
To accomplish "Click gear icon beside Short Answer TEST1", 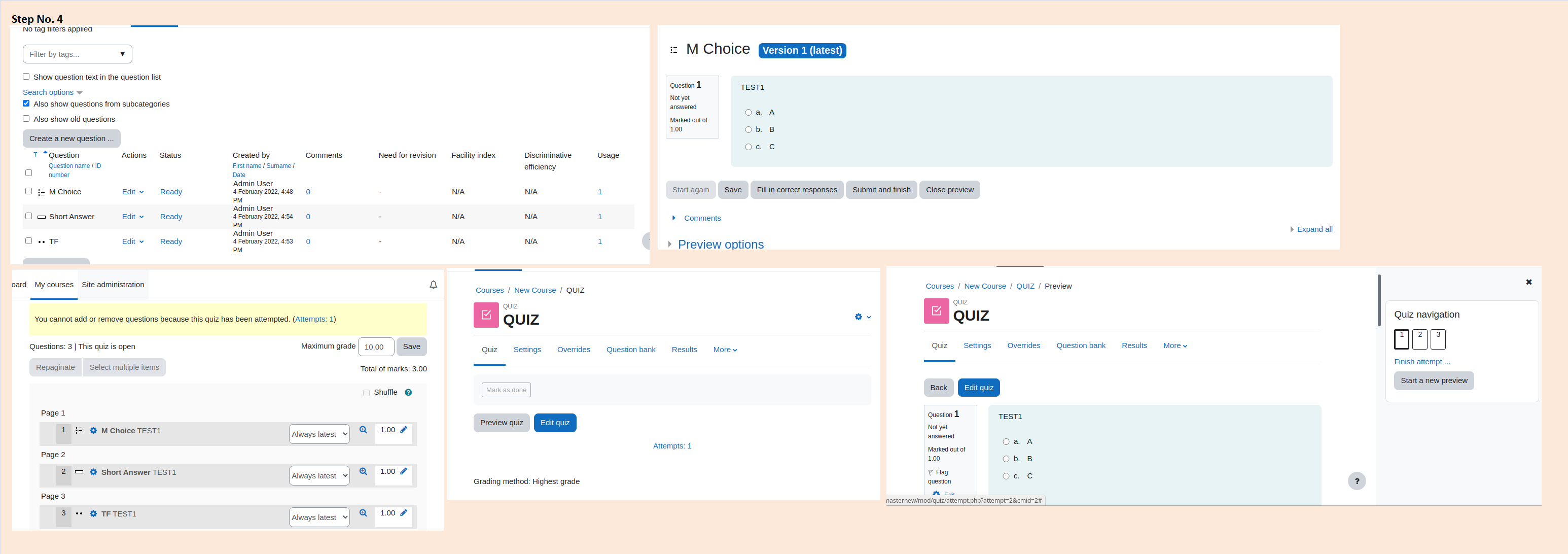I will (93, 472).
